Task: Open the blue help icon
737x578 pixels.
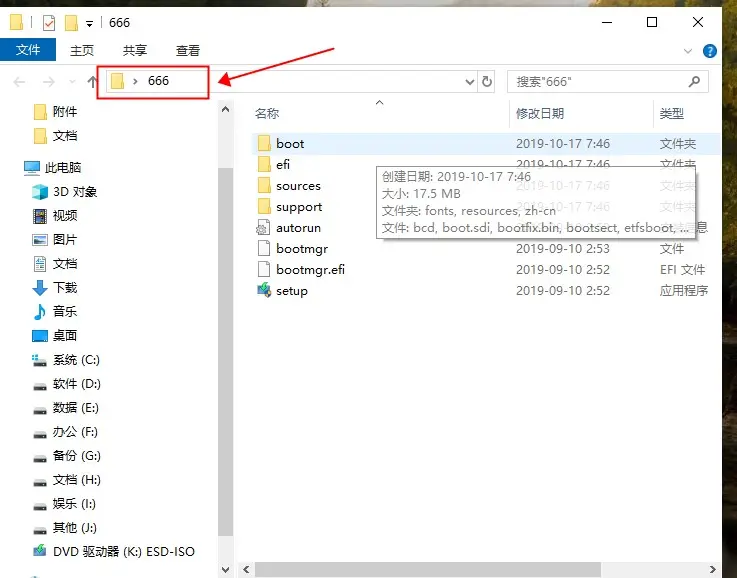Action: tap(710, 51)
